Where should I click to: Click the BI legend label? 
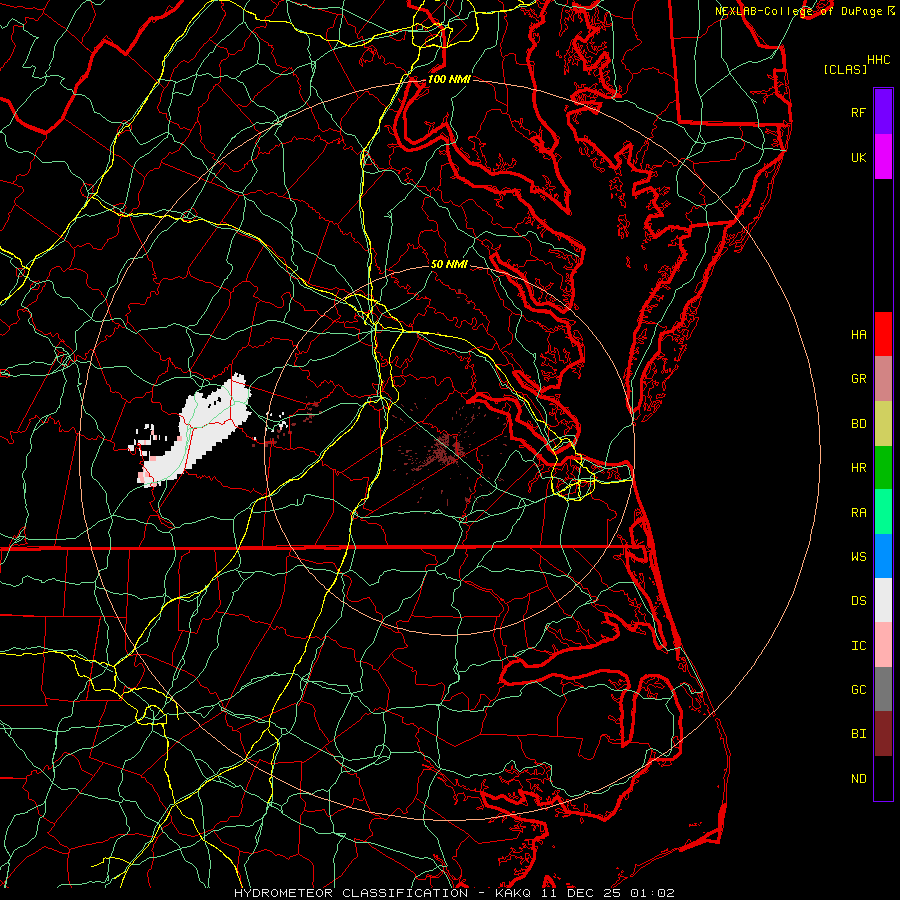click(x=858, y=734)
